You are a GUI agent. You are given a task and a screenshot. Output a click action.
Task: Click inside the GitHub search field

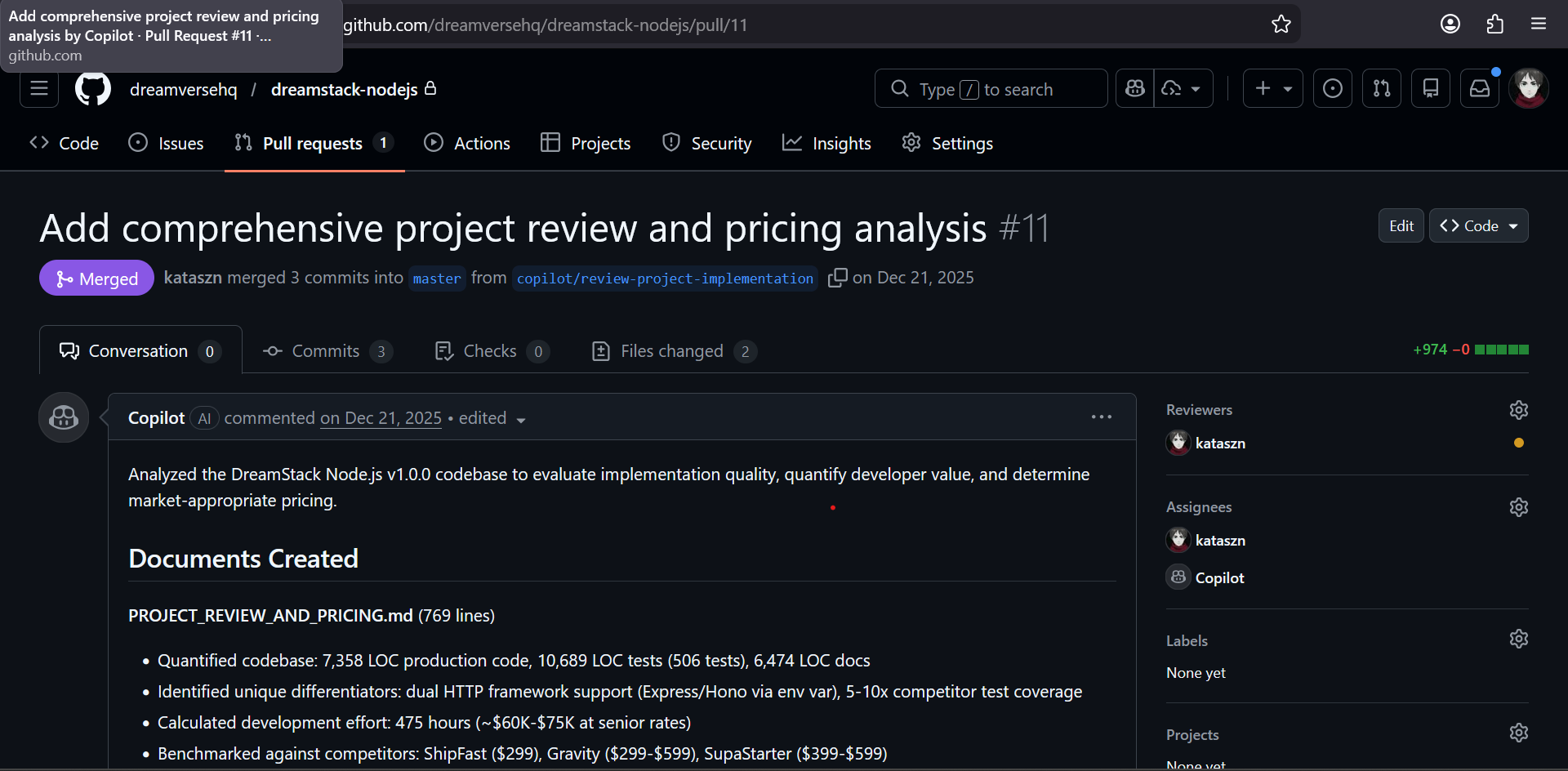tap(990, 88)
